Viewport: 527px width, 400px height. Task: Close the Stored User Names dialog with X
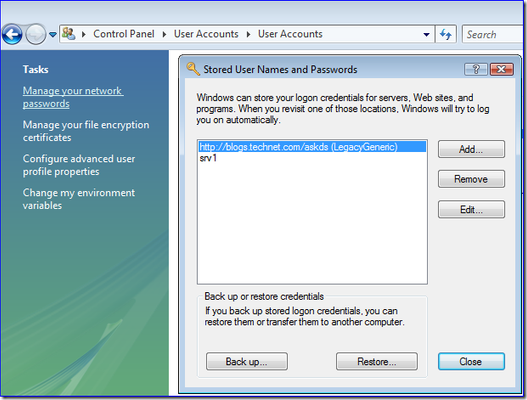[501, 69]
